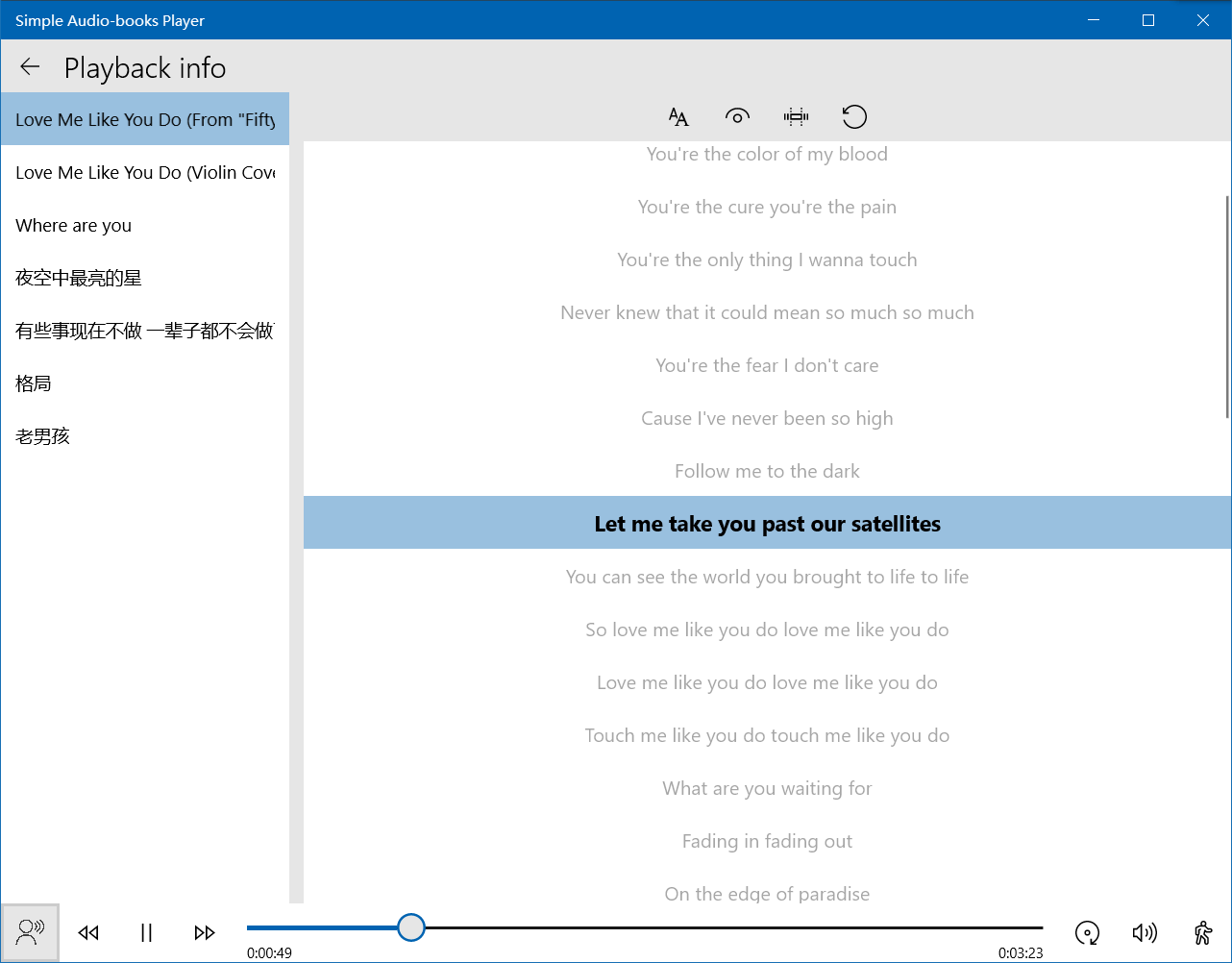Click lyric "So love me like you do"

click(x=767, y=630)
